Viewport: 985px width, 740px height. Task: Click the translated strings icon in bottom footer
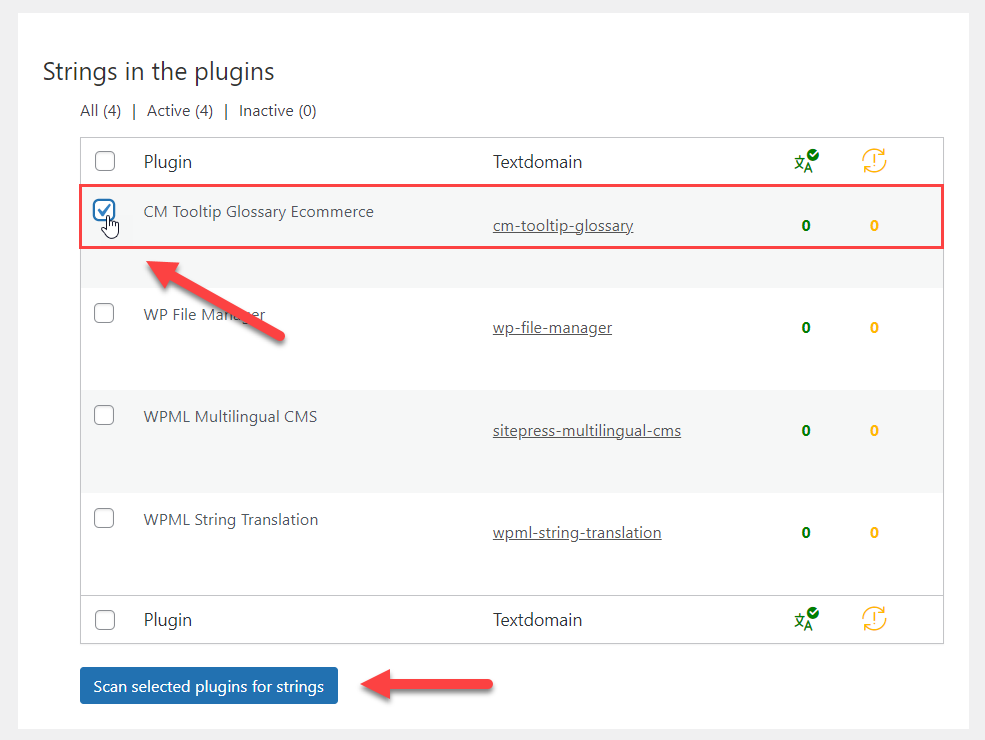point(806,619)
